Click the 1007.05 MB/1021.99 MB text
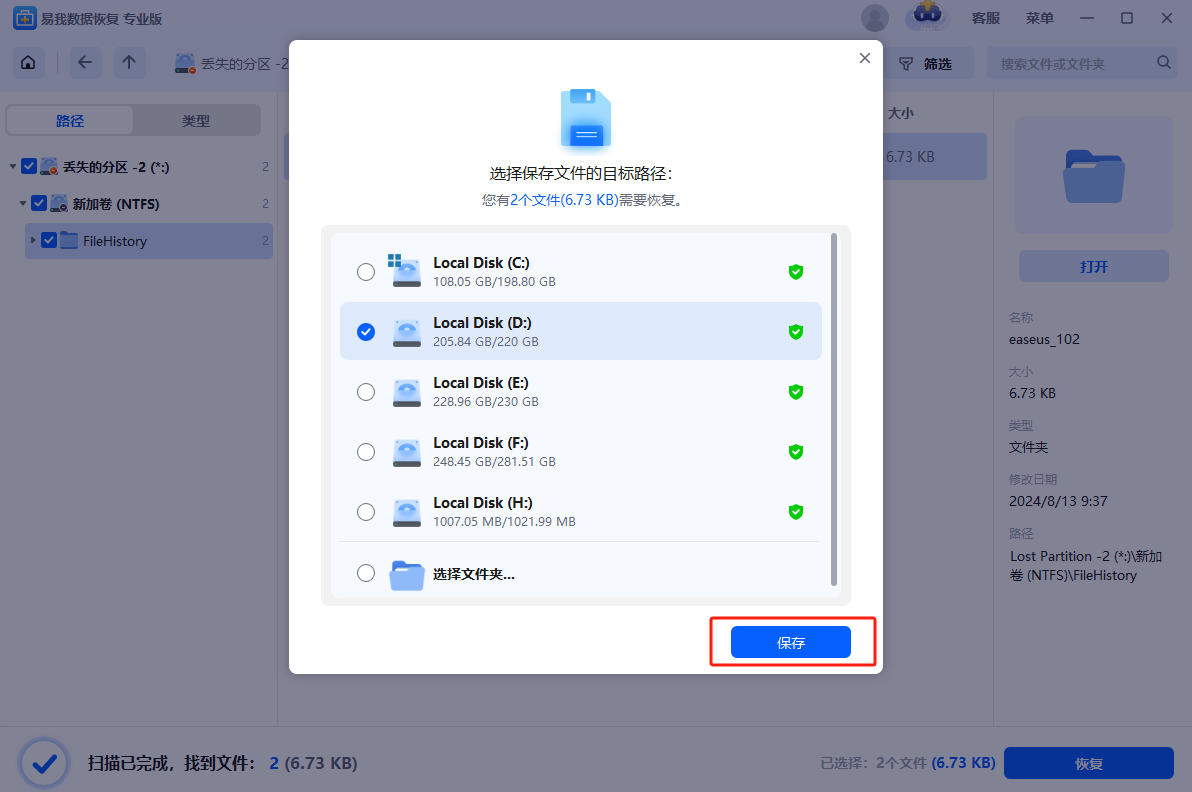Image resolution: width=1192 pixels, height=792 pixels. [504, 521]
